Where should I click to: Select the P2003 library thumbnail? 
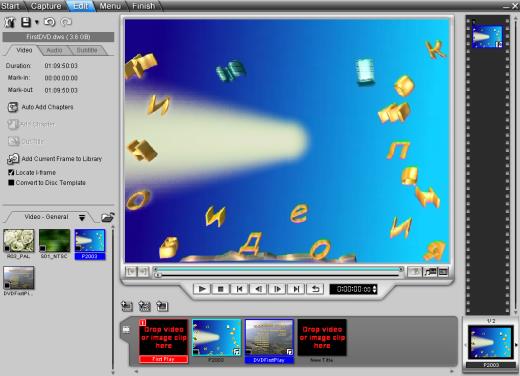[90, 244]
